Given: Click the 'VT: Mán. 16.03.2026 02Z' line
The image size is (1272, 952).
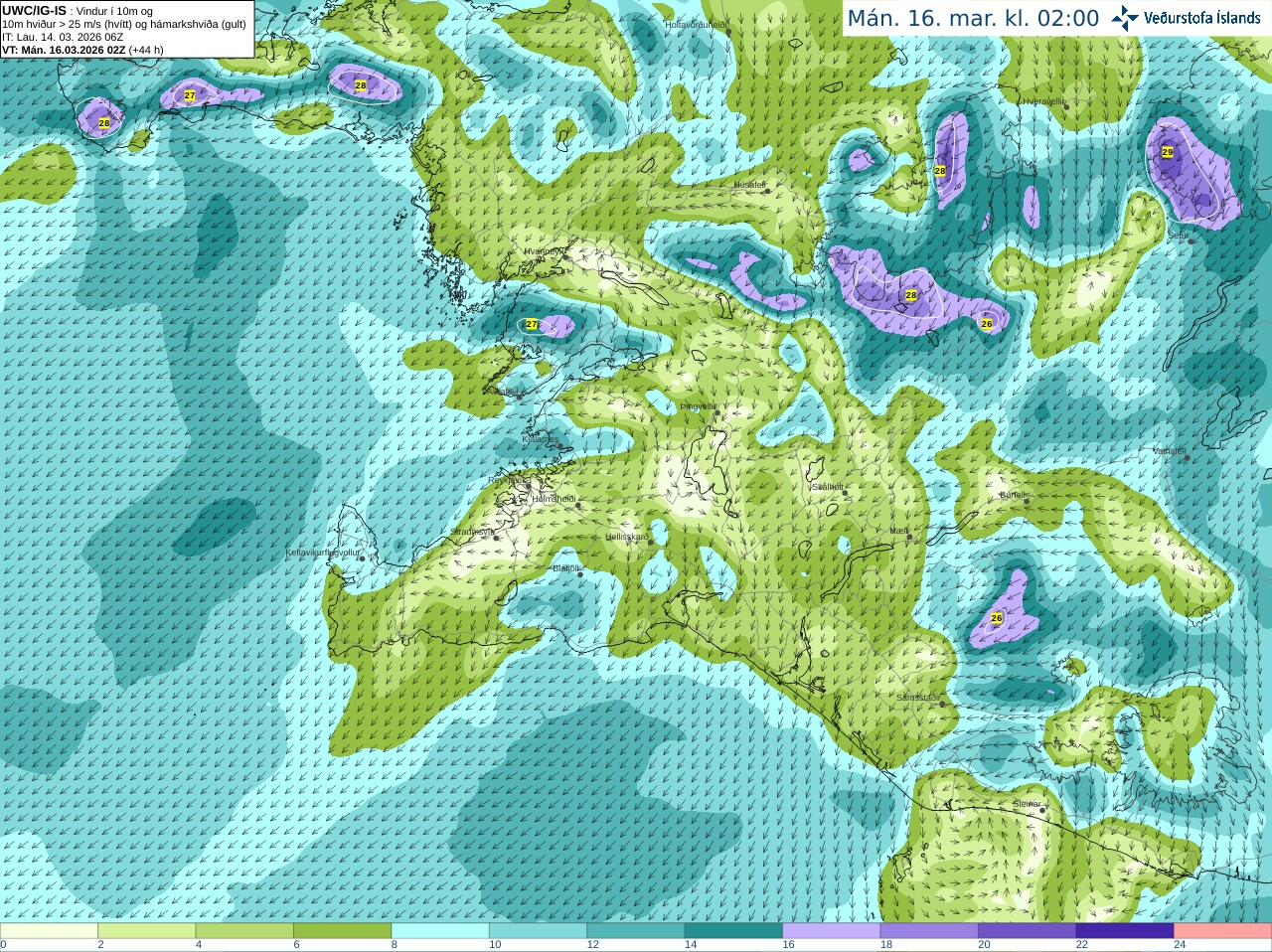Looking at the screenshot, I should click(82, 50).
